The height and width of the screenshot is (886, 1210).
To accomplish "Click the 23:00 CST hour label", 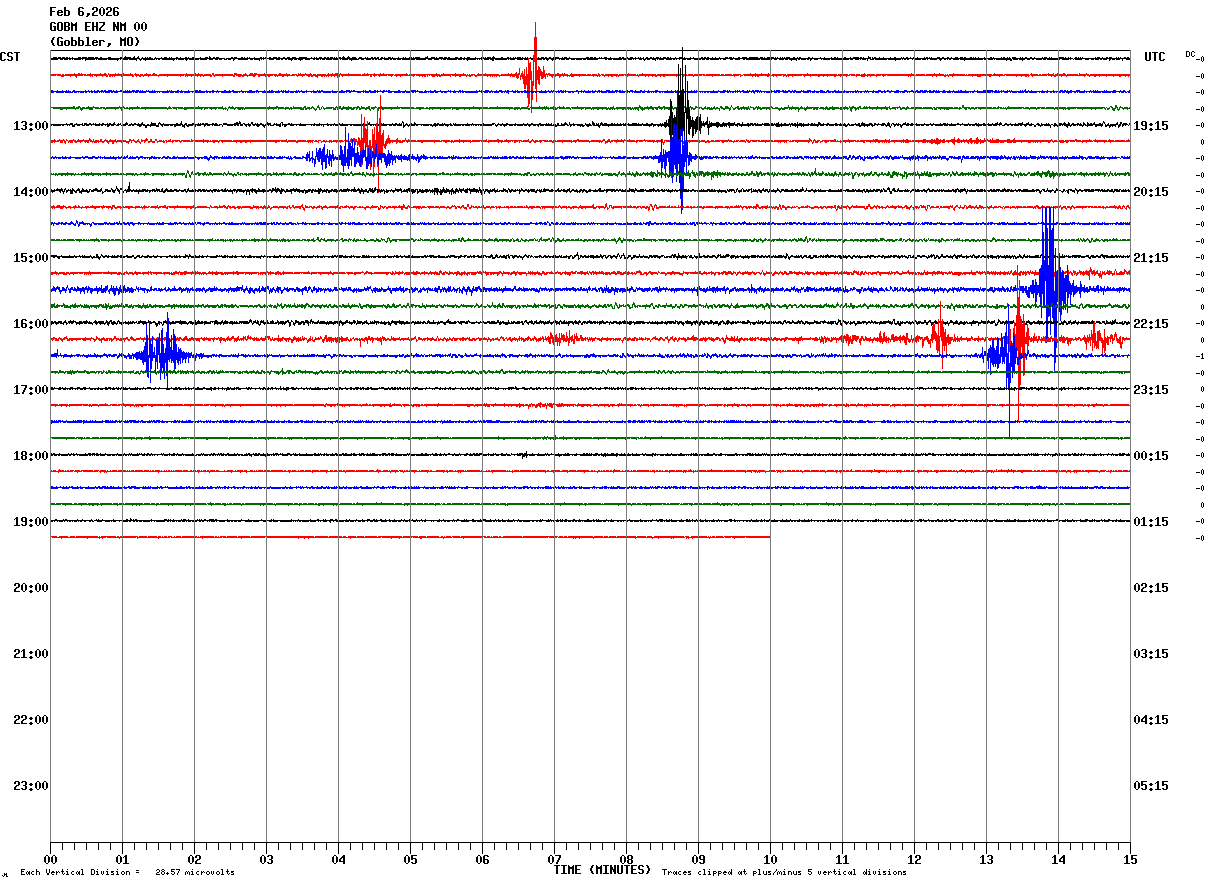I will (30, 786).
